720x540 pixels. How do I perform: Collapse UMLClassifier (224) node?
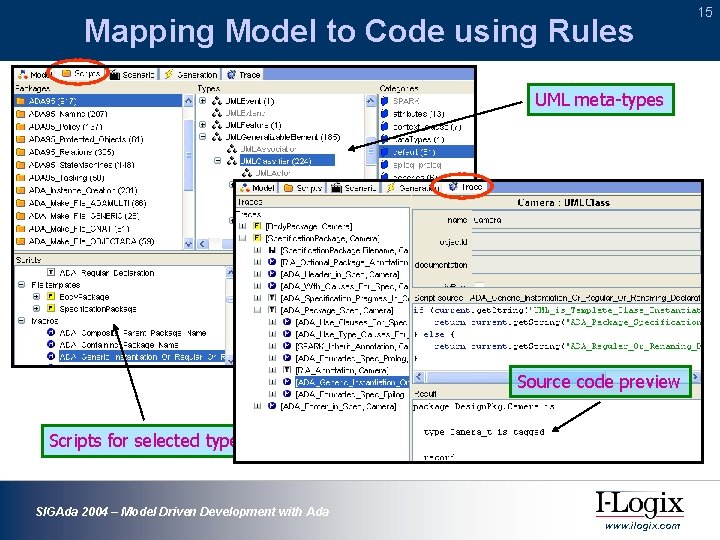pos(218,161)
